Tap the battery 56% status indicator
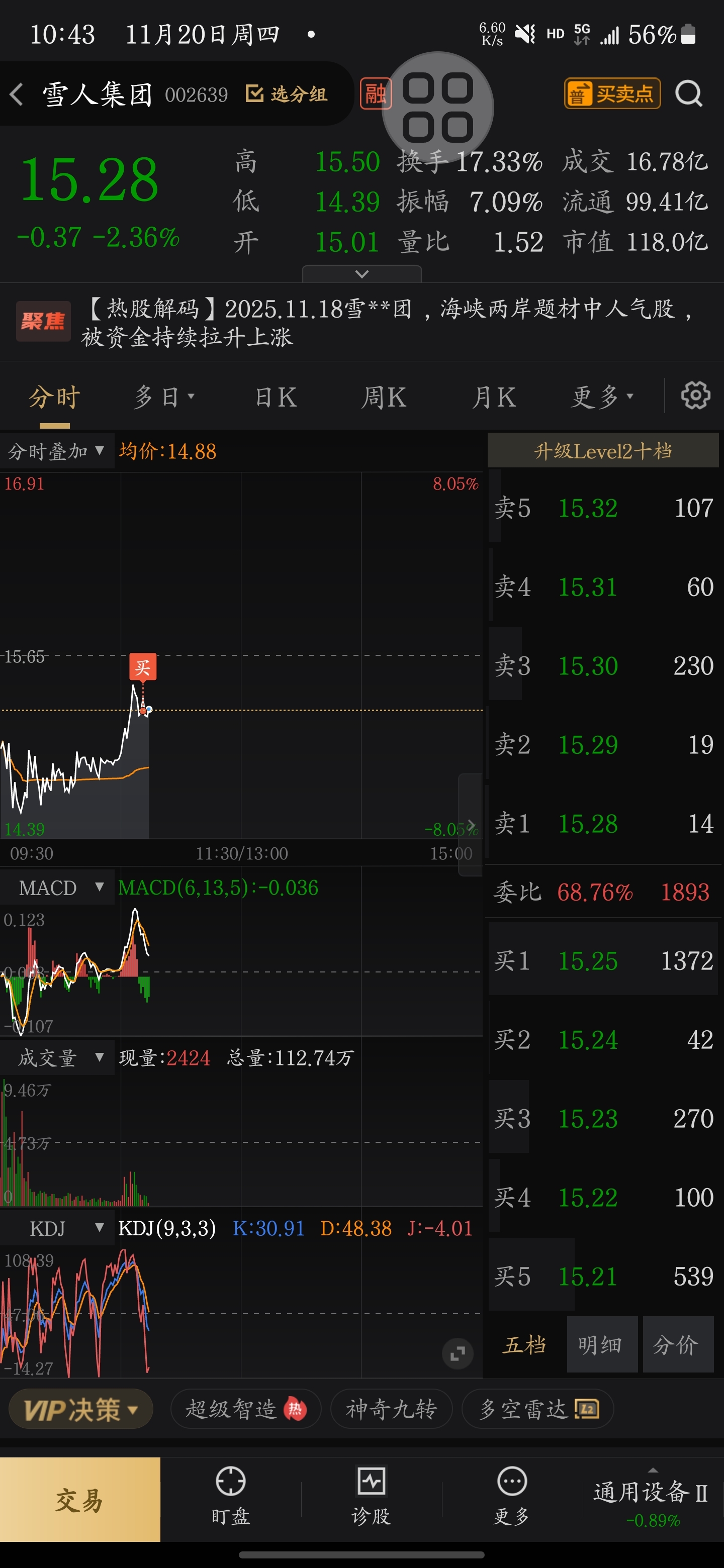This screenshot has height=1568, width=724. pos(662,35)
